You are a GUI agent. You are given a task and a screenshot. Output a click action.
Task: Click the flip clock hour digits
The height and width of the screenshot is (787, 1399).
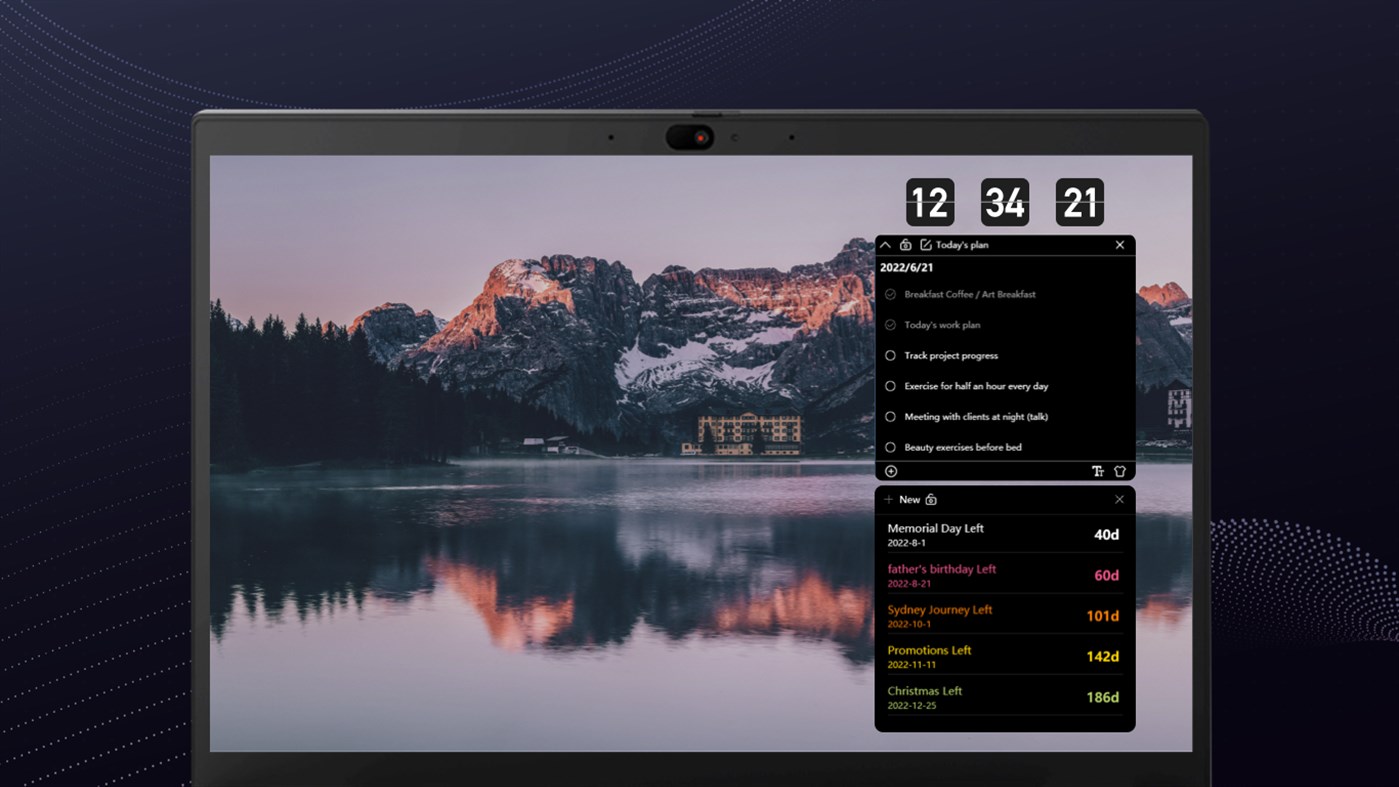931,202
